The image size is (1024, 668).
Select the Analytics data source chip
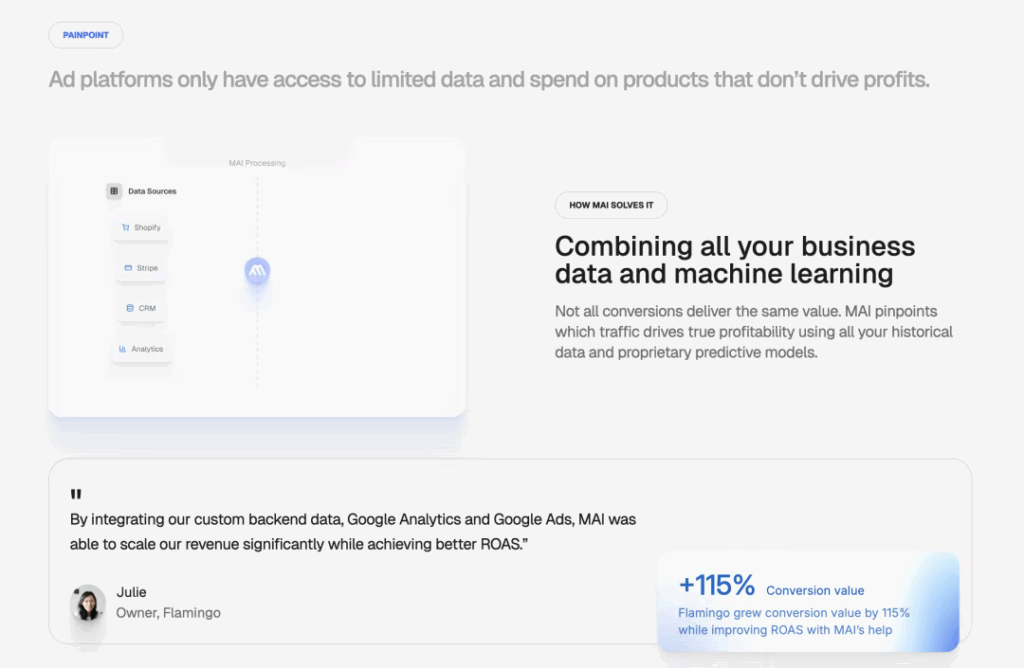pos(141,349)
